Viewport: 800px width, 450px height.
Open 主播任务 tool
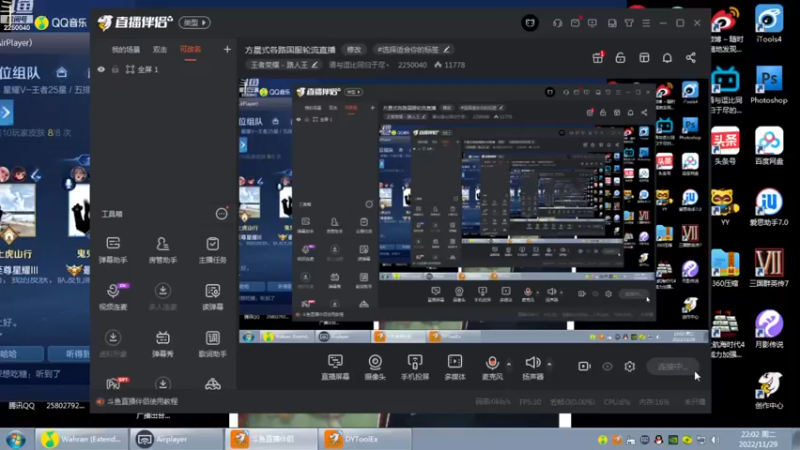point(213,249)
